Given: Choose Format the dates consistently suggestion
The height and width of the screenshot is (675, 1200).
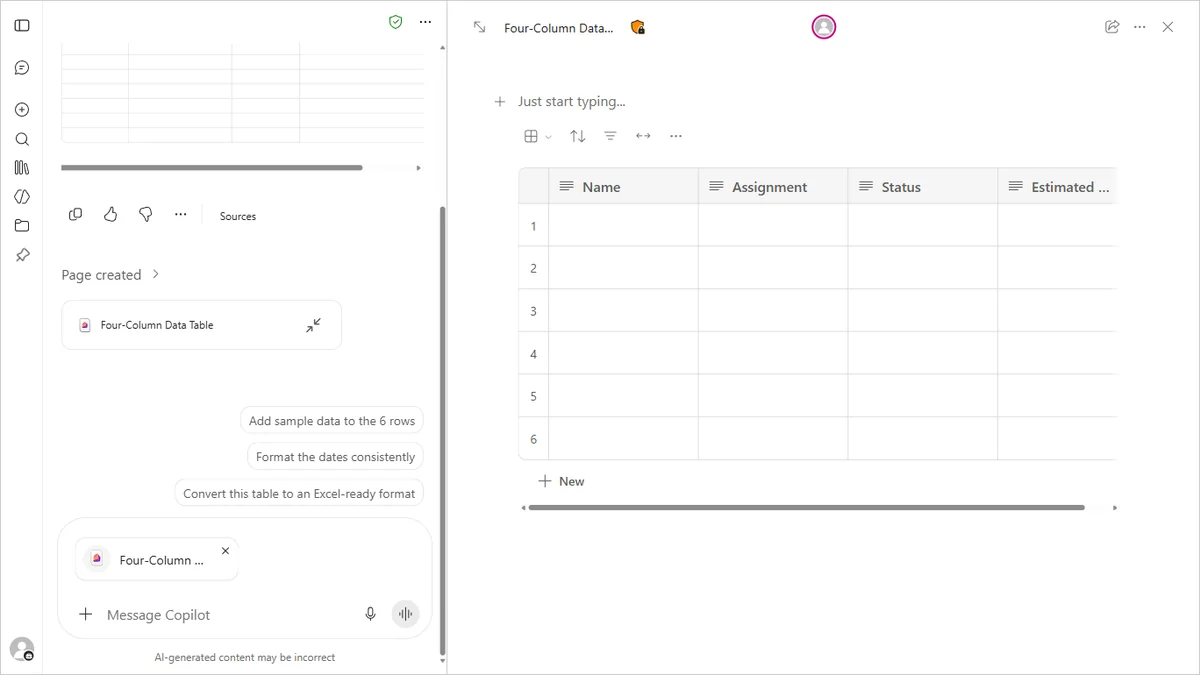Looking at the screenshot, I should click(335, 457).
